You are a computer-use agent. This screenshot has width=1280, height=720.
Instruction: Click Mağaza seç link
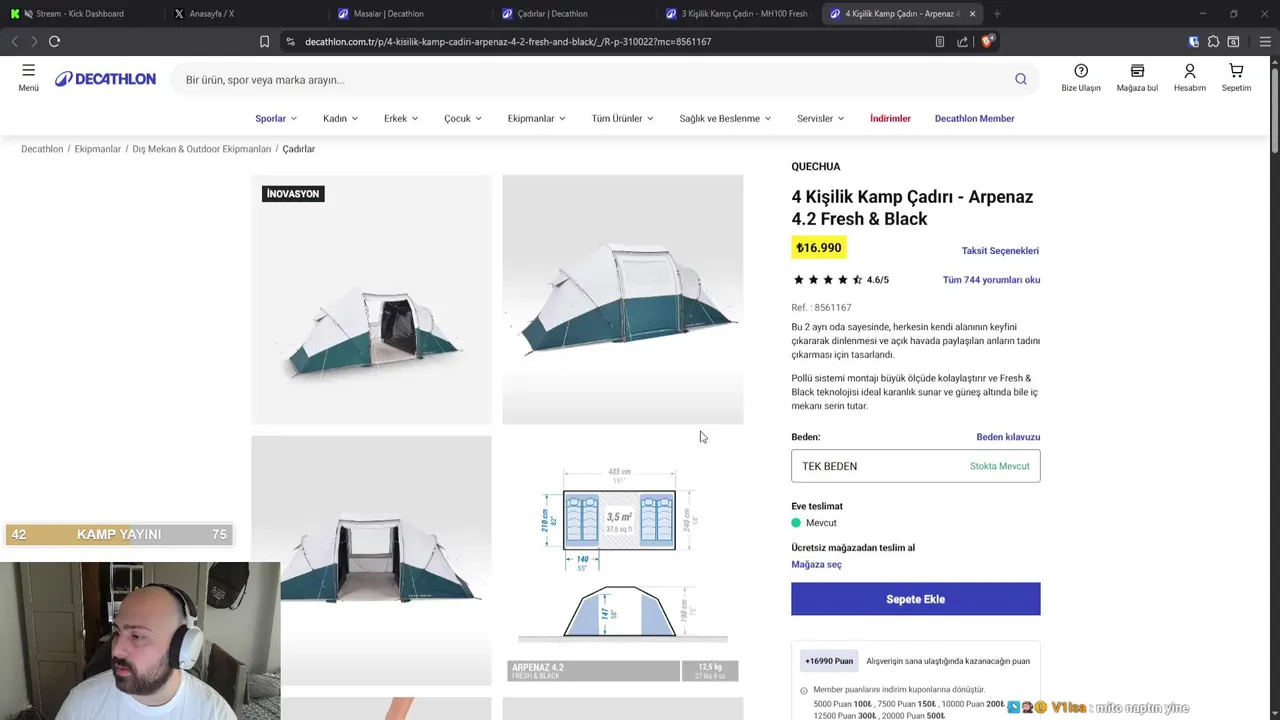pos(816,564)
